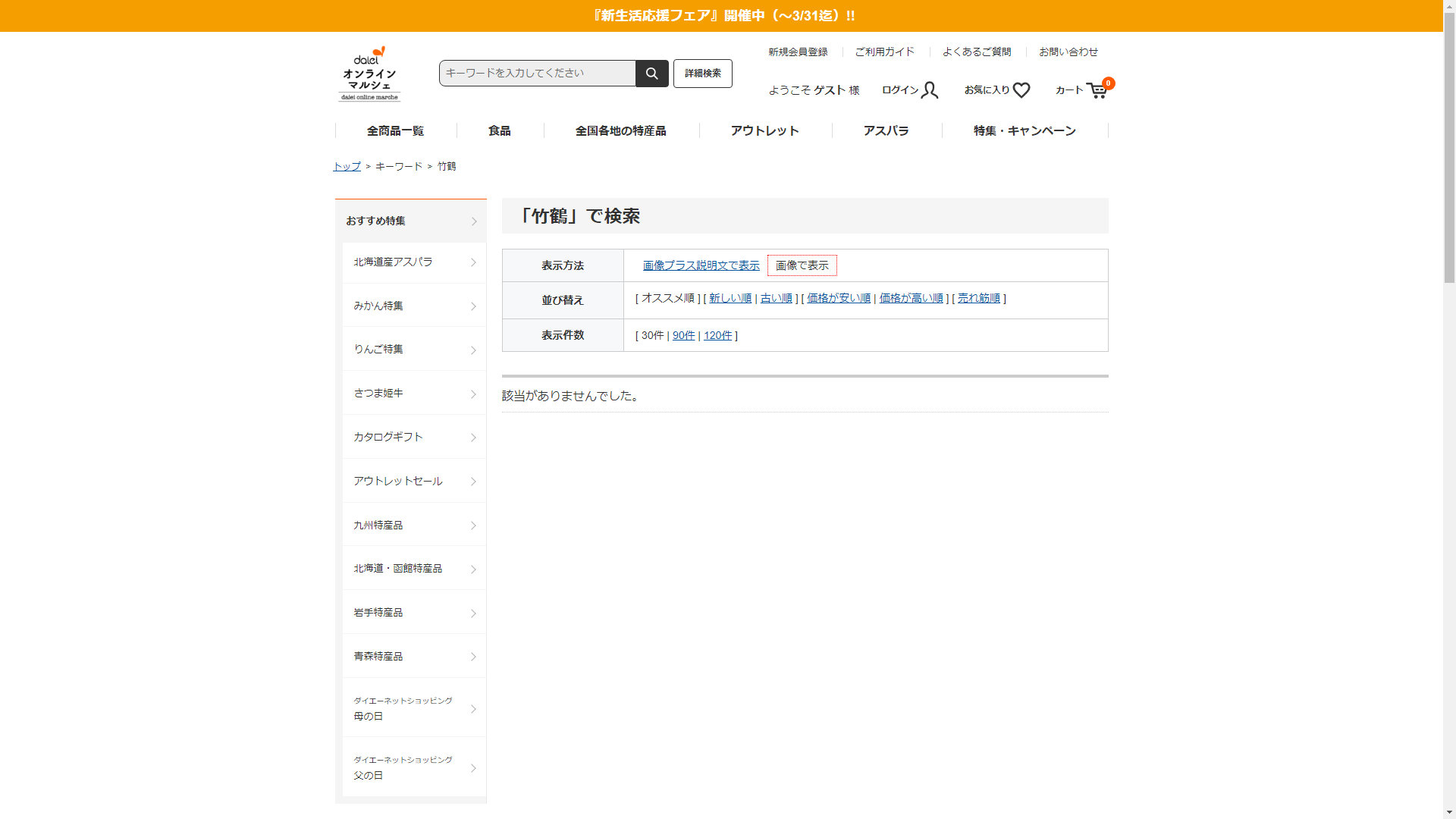This screenshot has height=819, width=1456.
Task: Switch to image plus description display
Action: (701, 265)
